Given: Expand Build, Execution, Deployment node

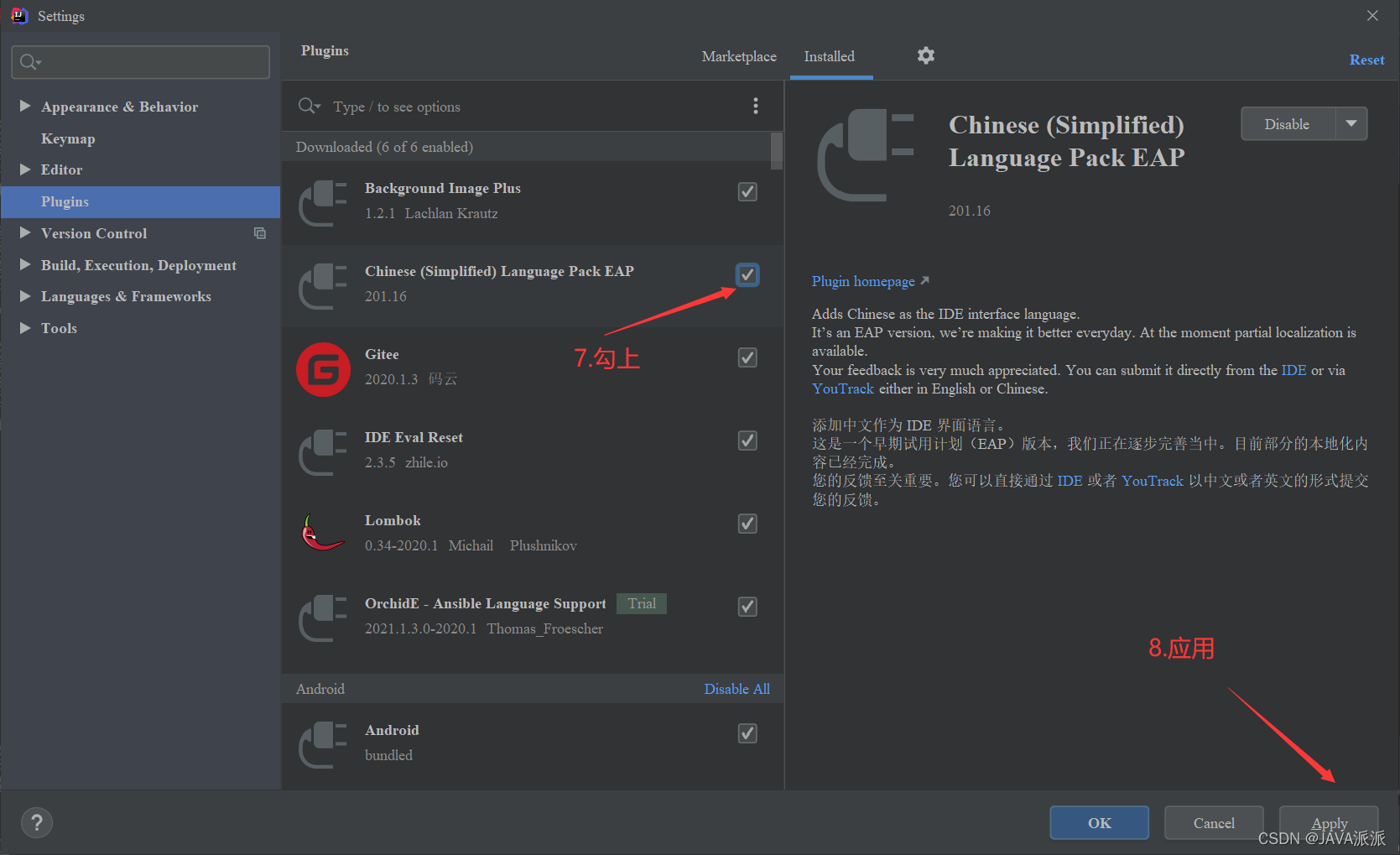Looking at the screenshot, I should tap(25, 264).
